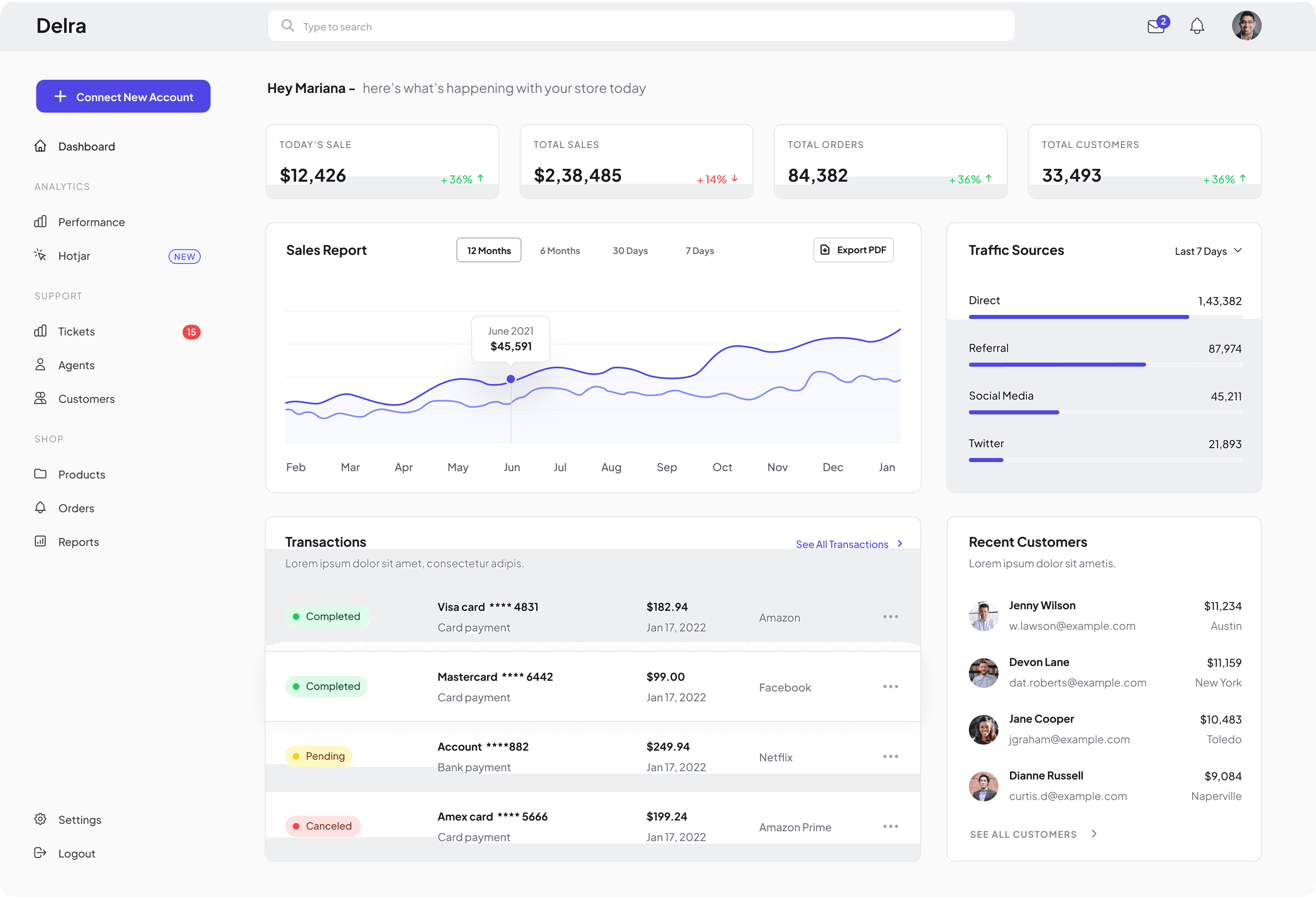Click the notification bell icon
The image size is (1316, 897).
click(1196, 26)
